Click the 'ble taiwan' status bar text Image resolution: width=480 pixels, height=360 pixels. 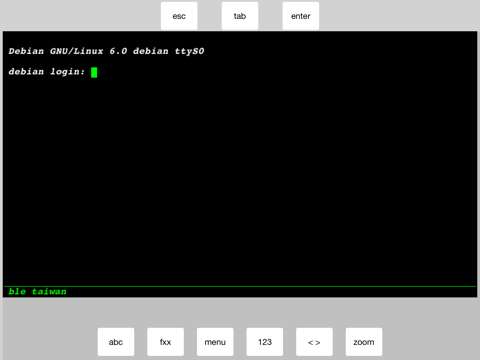37,292
